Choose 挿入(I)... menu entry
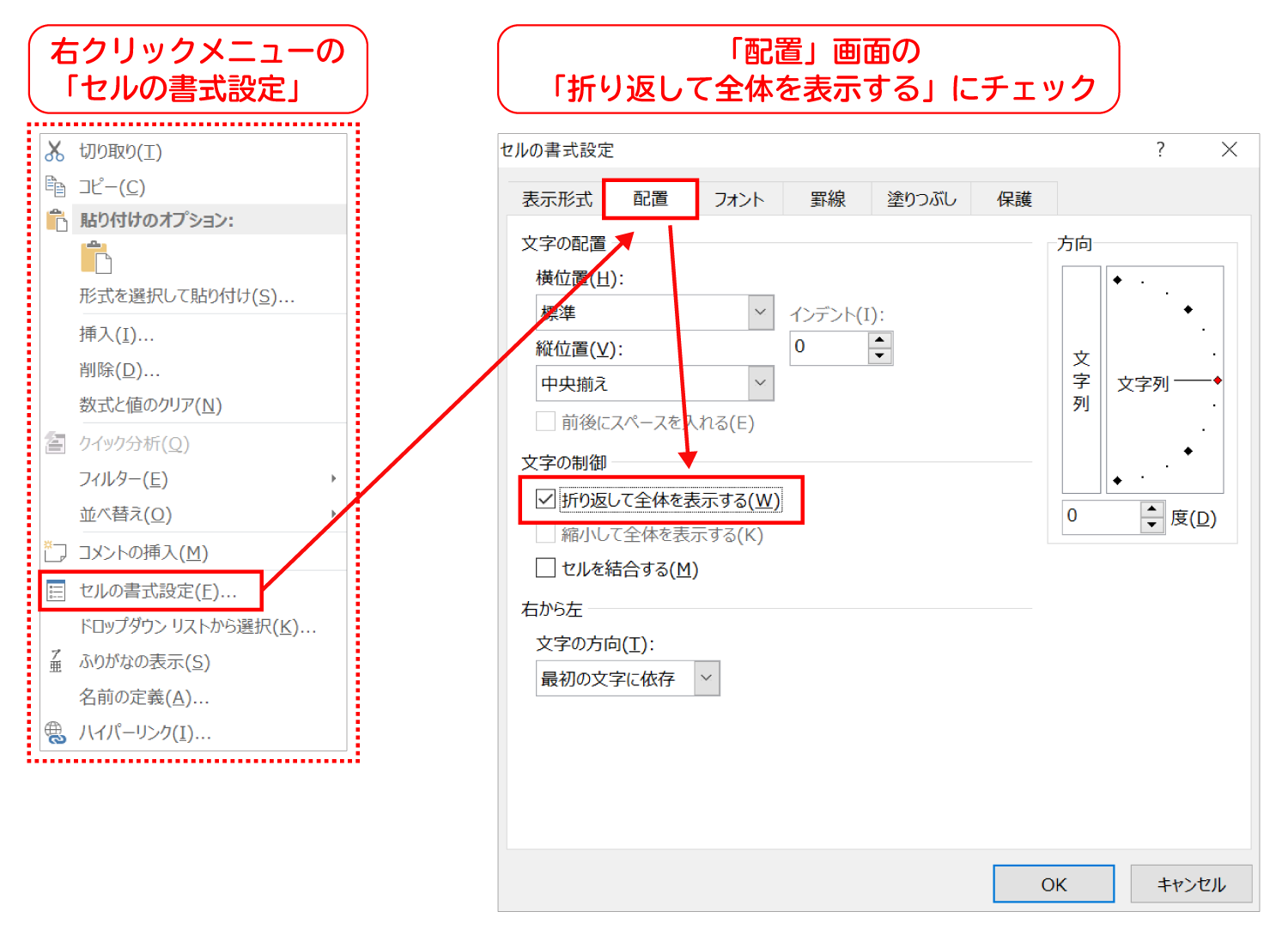Image resolution: width=1288 pixels, height=936 pixels. 117,335
